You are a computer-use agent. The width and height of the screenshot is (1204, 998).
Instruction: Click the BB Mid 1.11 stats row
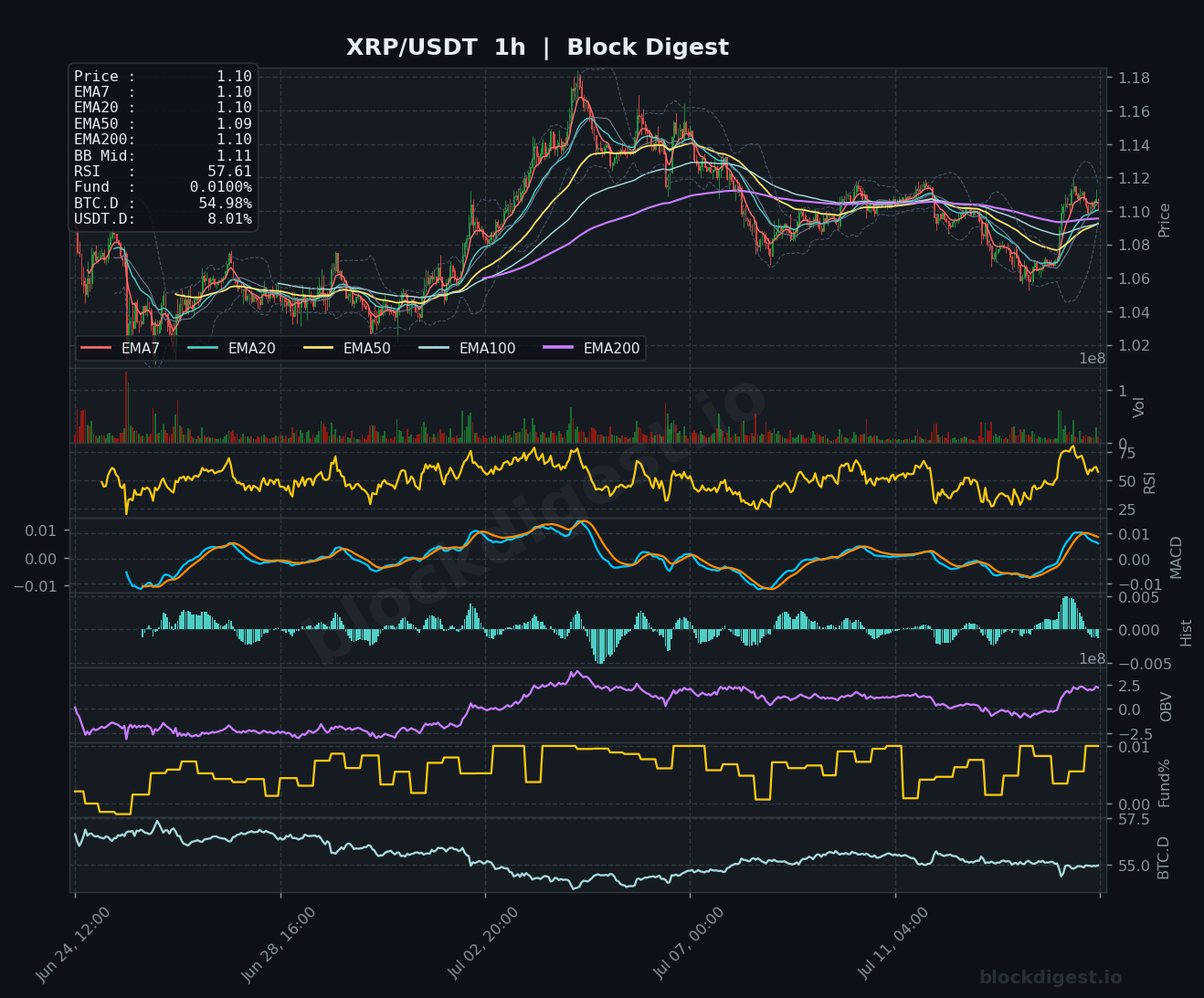click(x=163, y=156)
